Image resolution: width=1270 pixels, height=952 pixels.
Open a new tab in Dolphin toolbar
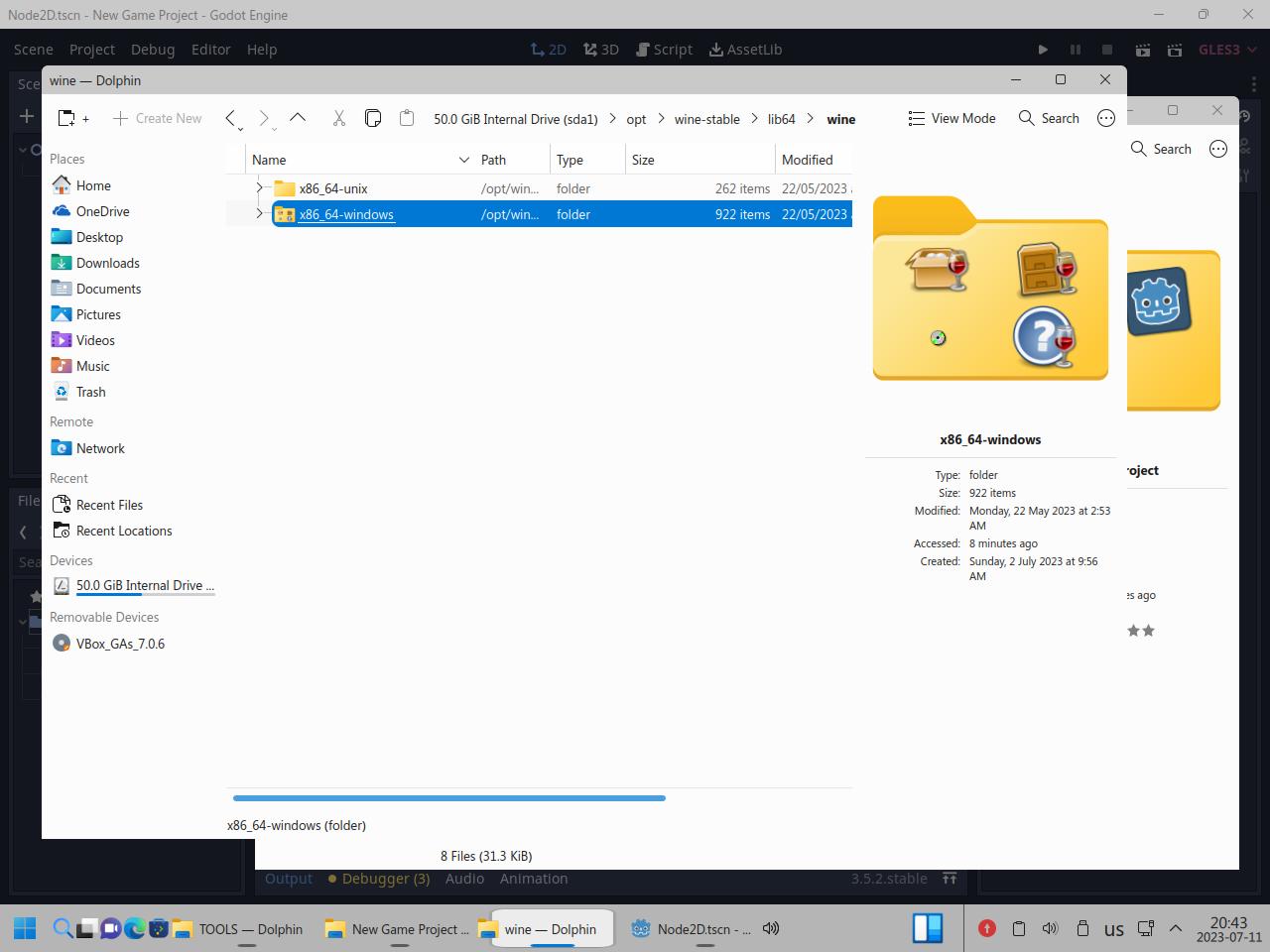pos(73,118)
